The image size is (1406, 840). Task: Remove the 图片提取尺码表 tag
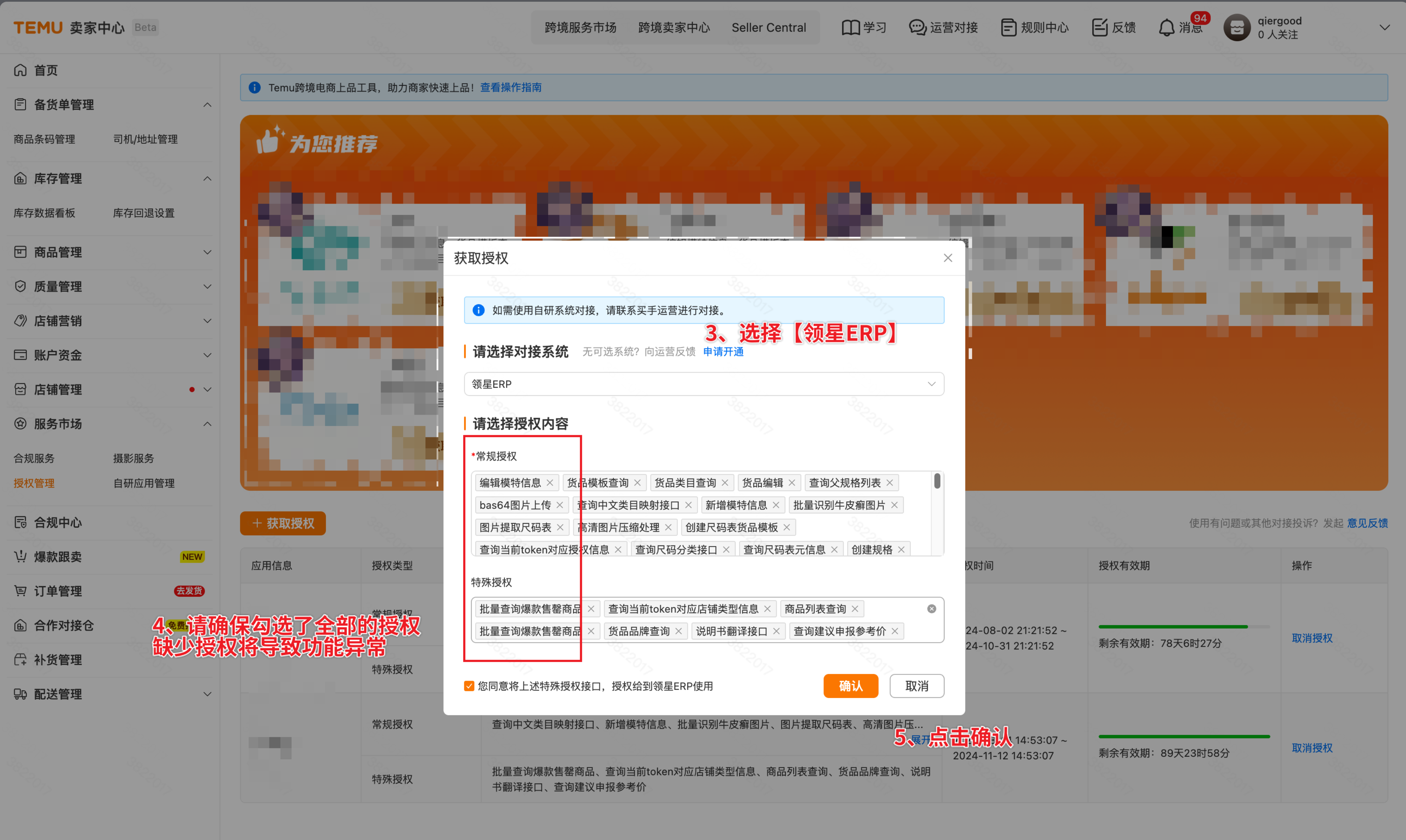tap(560, 528)
